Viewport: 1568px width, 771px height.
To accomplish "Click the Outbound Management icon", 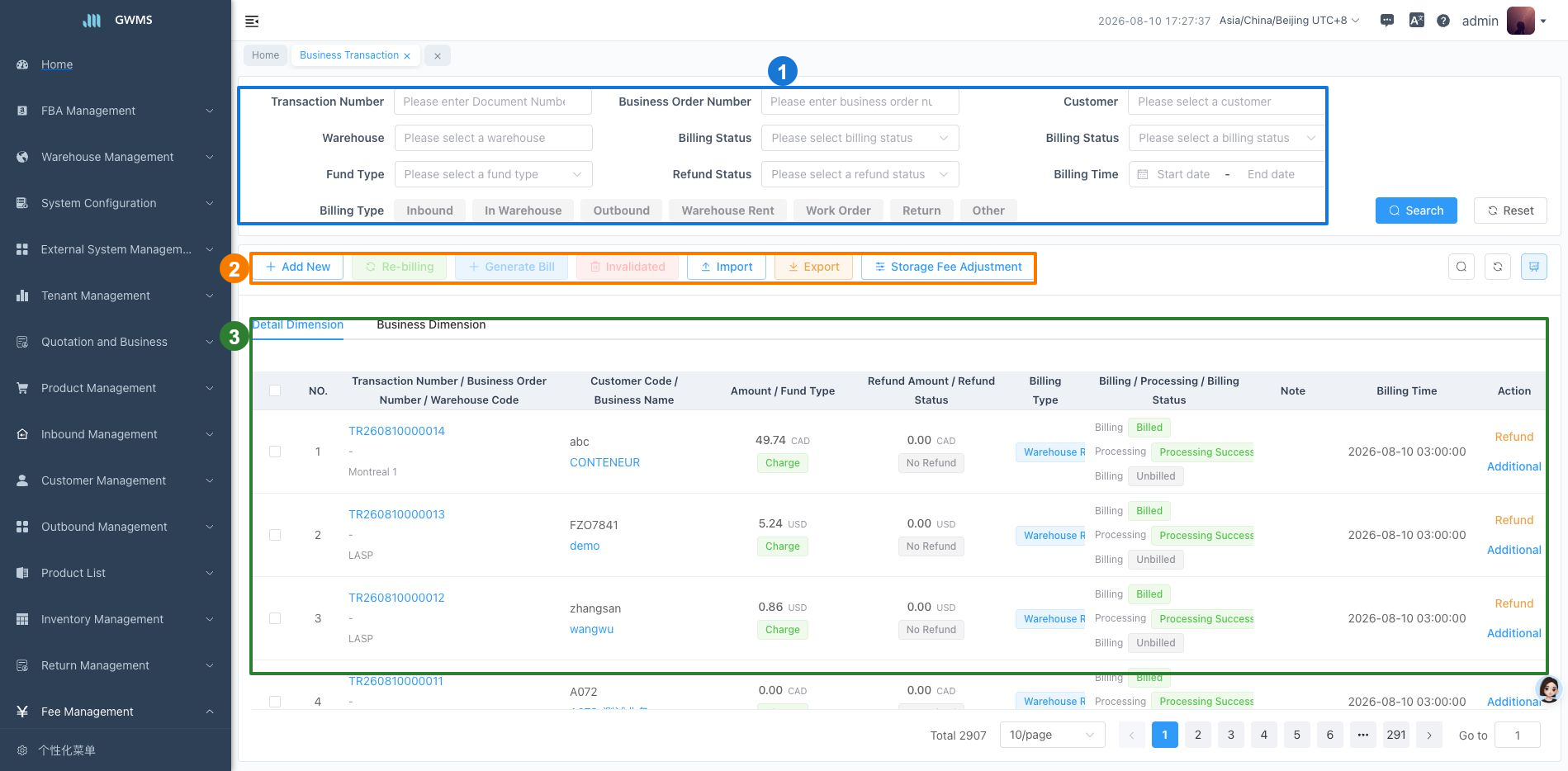I will [22, 527].
